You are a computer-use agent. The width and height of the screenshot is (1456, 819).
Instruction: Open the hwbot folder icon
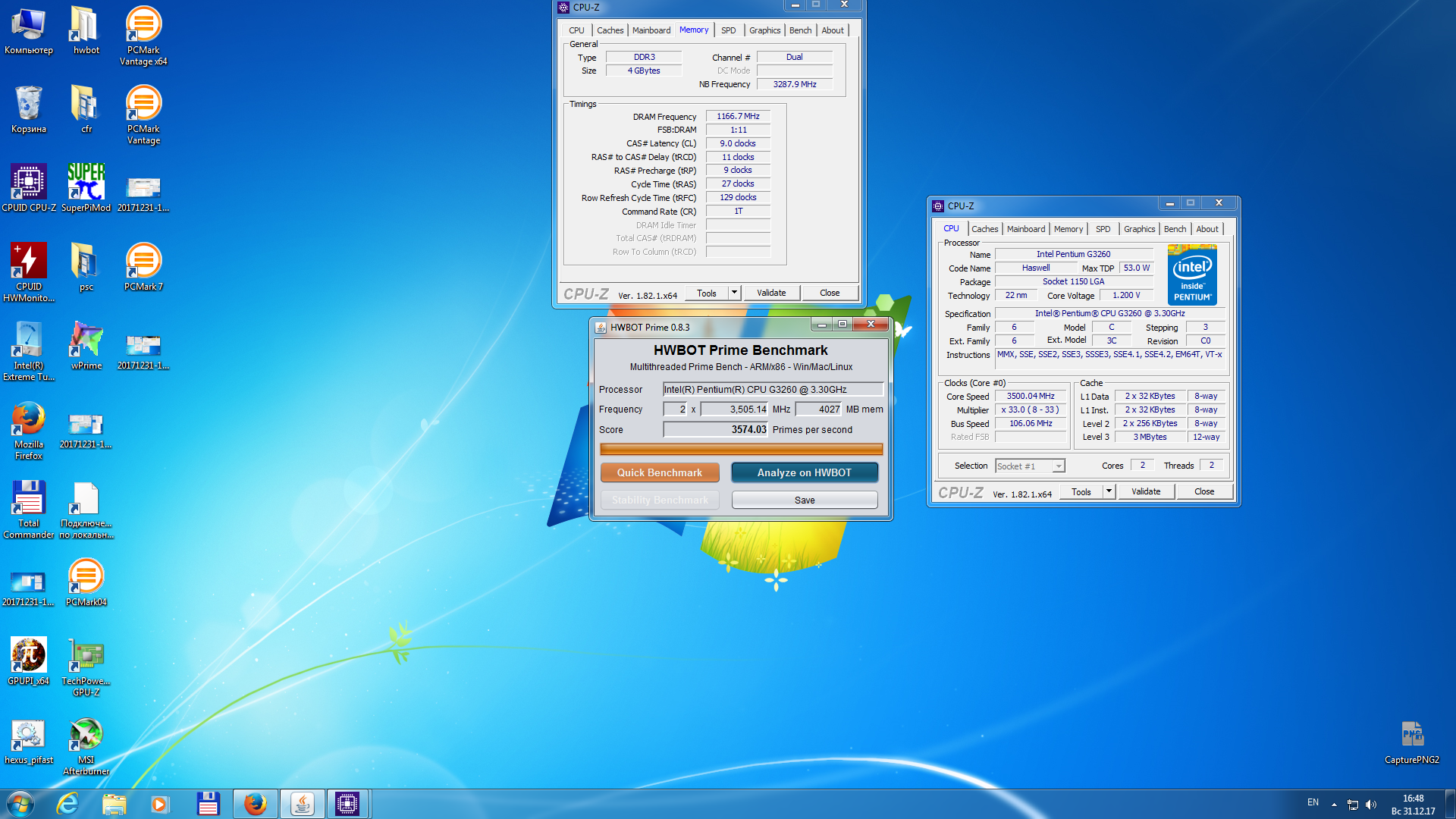[86, 31]
